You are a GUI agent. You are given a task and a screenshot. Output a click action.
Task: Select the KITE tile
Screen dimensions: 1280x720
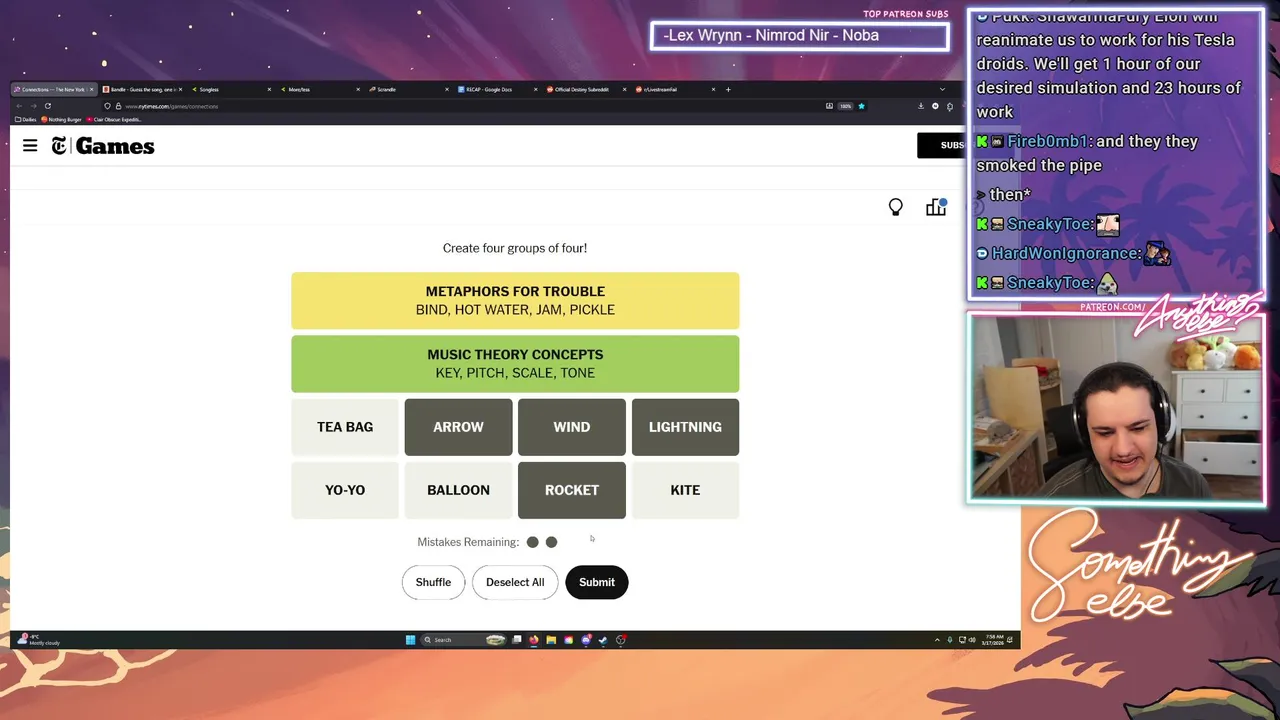coord(685,490)
